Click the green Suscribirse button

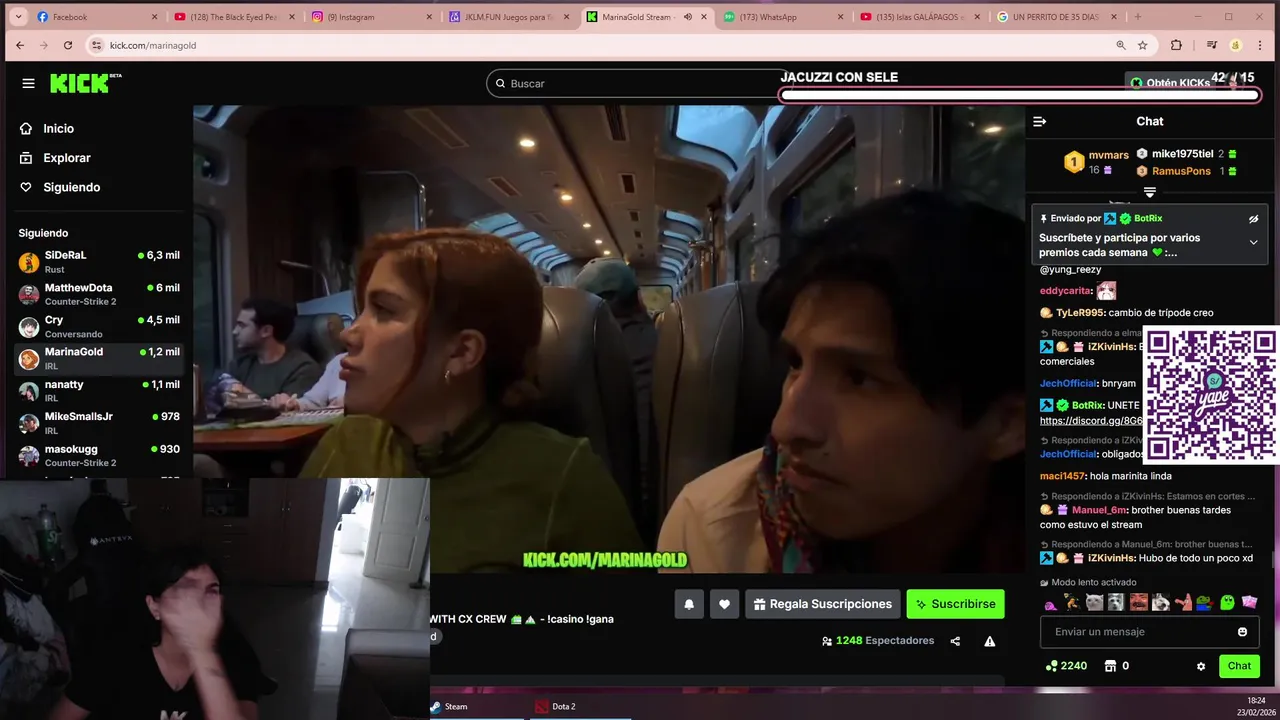click(955, 604)
